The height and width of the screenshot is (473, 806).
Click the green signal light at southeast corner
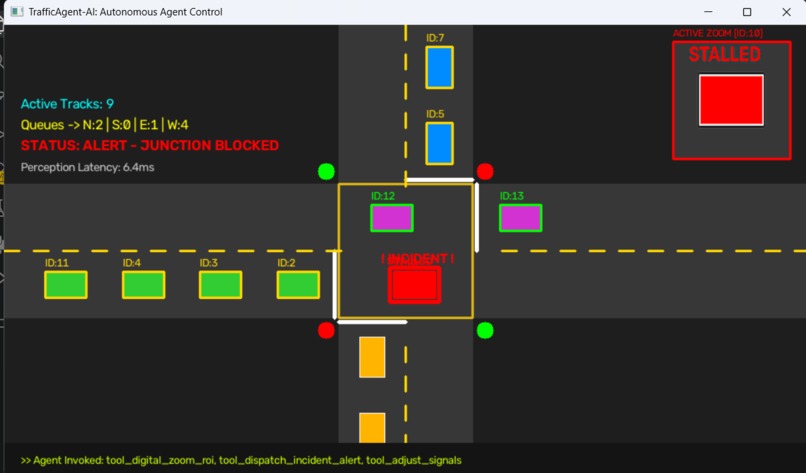click(485, 330)
